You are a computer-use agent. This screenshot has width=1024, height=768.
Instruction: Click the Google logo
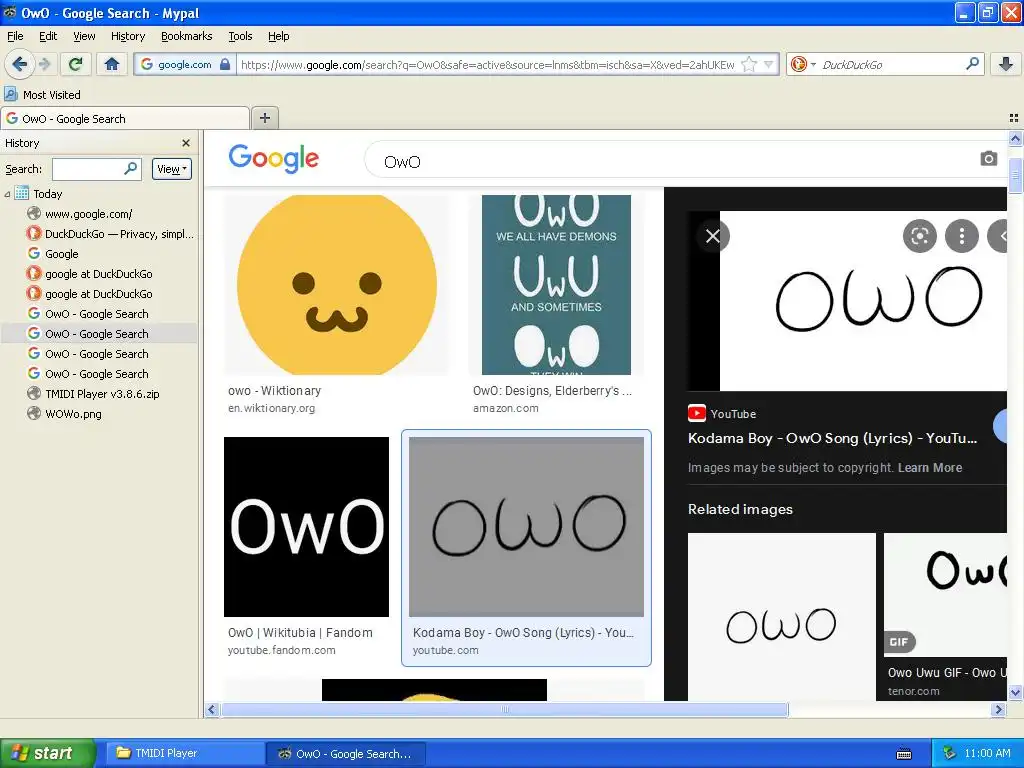point(274,158)
